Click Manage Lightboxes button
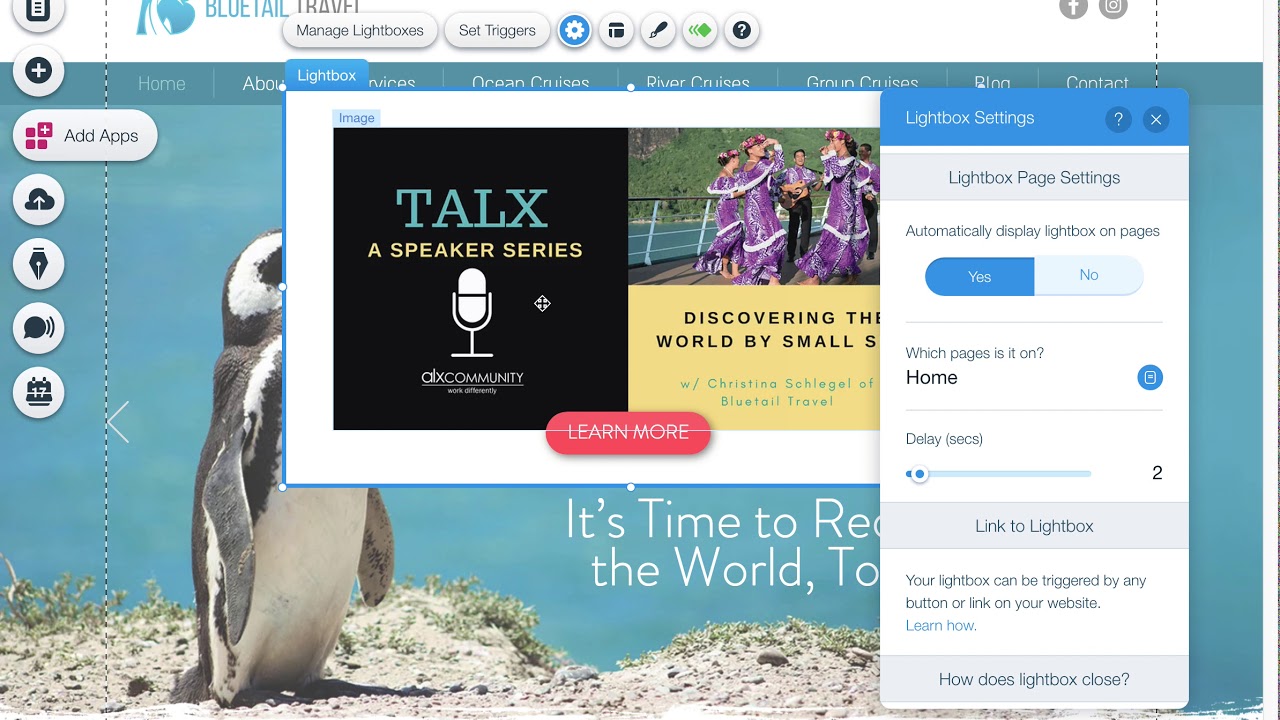 click(x=360, y=30)
